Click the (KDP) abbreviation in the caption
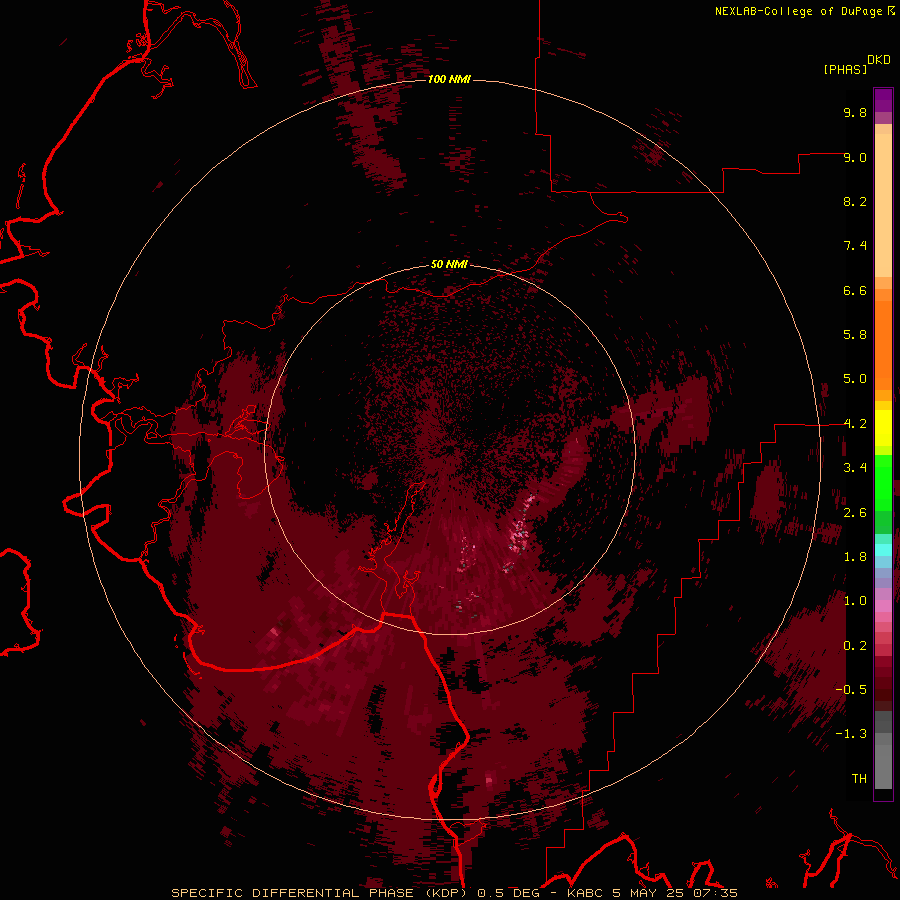Image resolution: width=900 pixels, height=900 pixels. pos(446,893)
